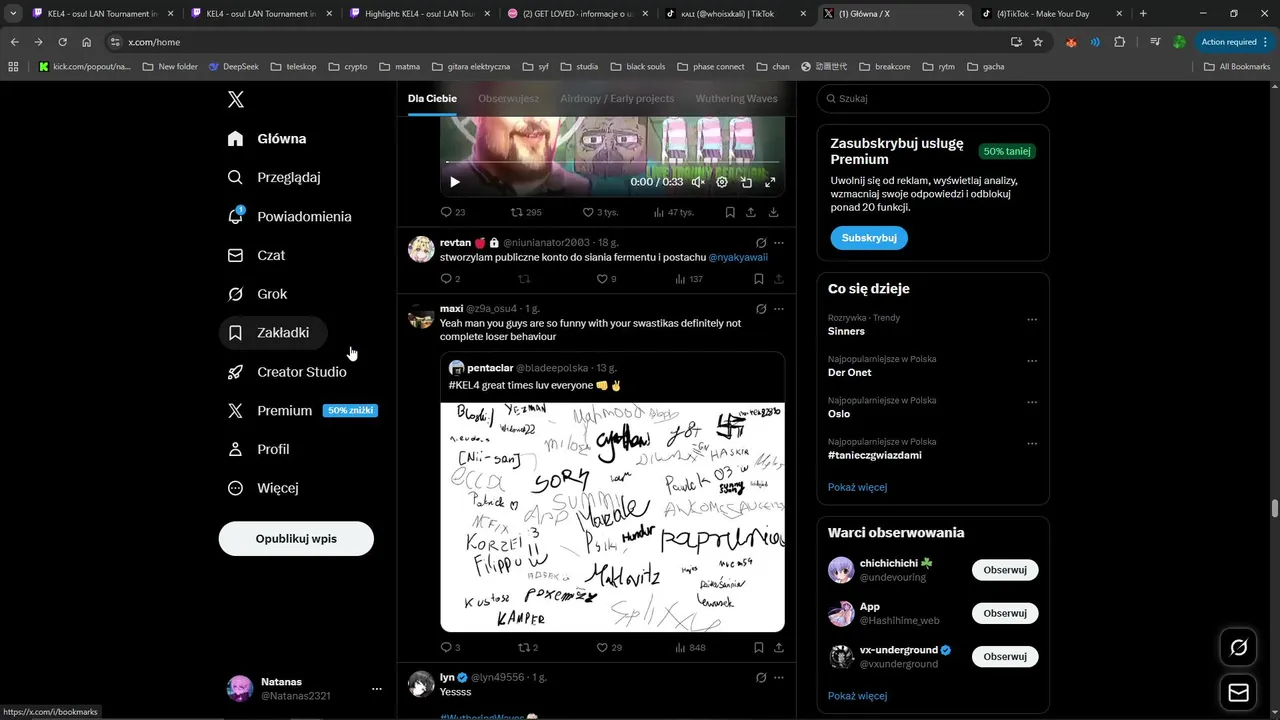Repost the video post with 295 reposts
The image size is (1280, 720).
point(526,212)
